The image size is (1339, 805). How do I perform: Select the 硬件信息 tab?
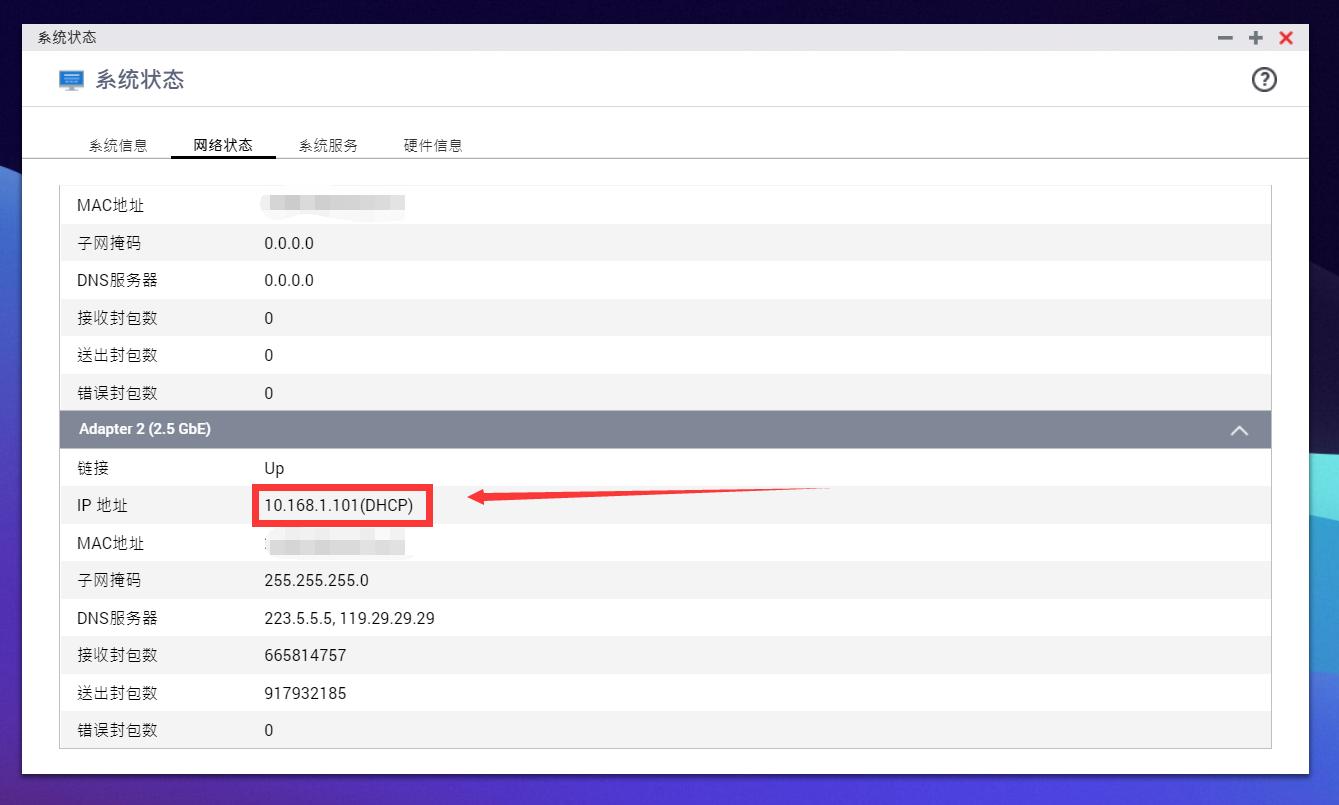coord(431,144)
